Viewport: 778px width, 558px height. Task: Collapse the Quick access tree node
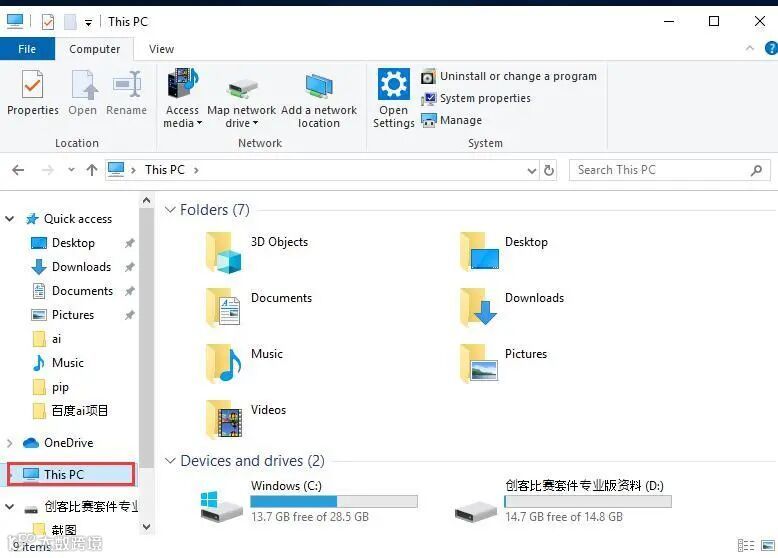9,219
